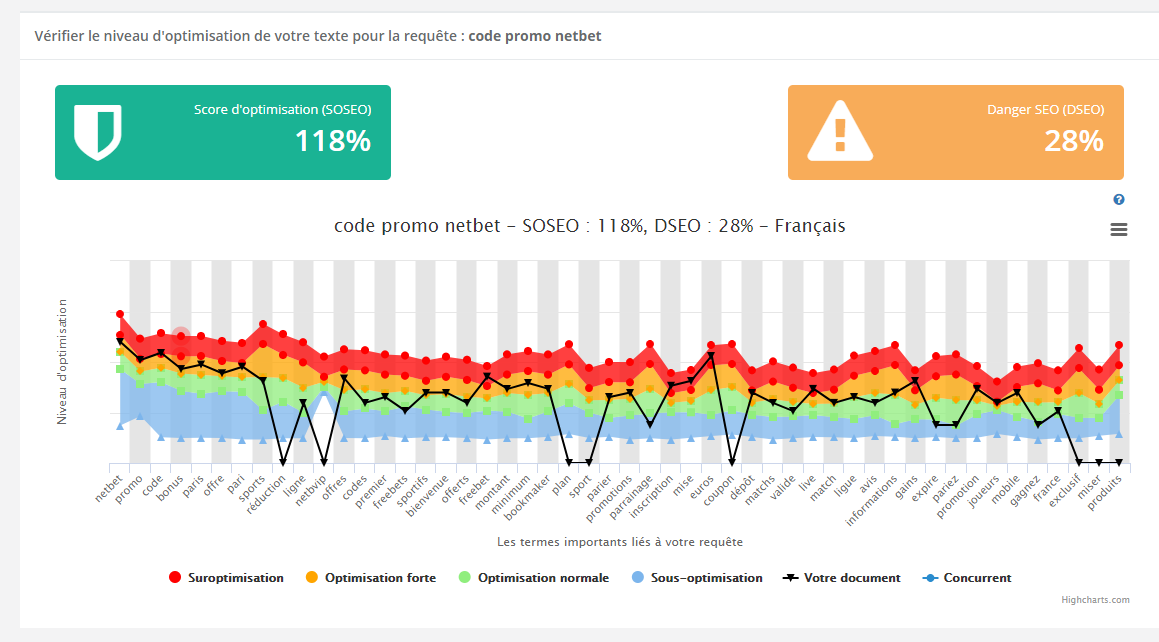Click the chart title text
The height and width of the screenshot is (642, 1159).
(x=589, y=226)
